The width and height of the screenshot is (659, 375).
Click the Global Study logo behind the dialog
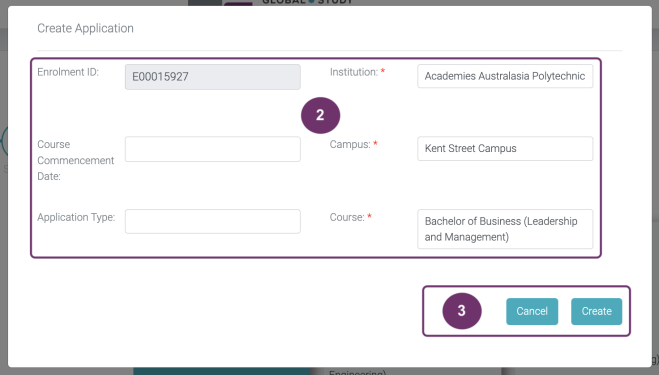[x=307, y=2]
